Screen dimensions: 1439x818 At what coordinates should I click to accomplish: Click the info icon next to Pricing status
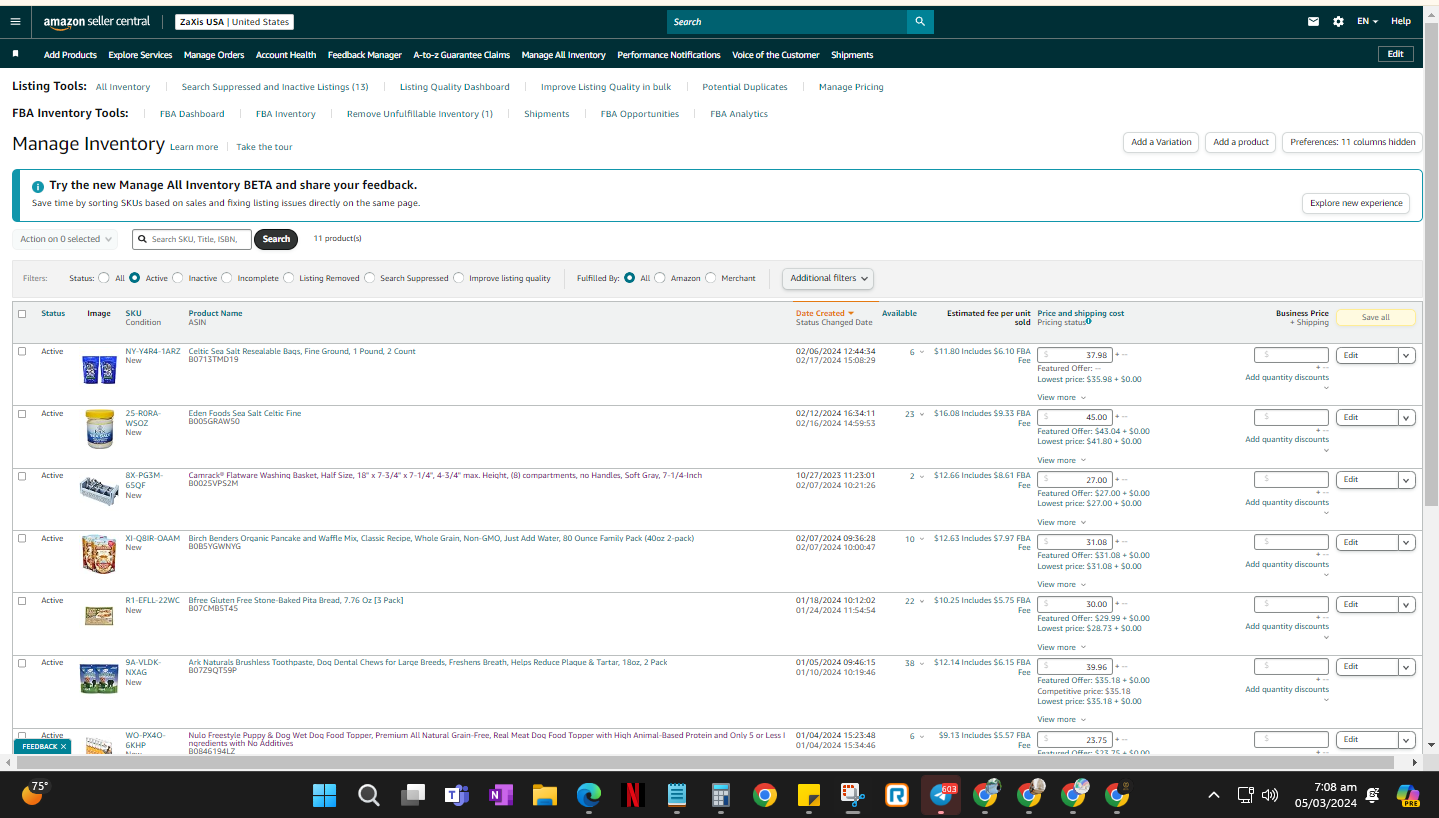pos(1089,321)
